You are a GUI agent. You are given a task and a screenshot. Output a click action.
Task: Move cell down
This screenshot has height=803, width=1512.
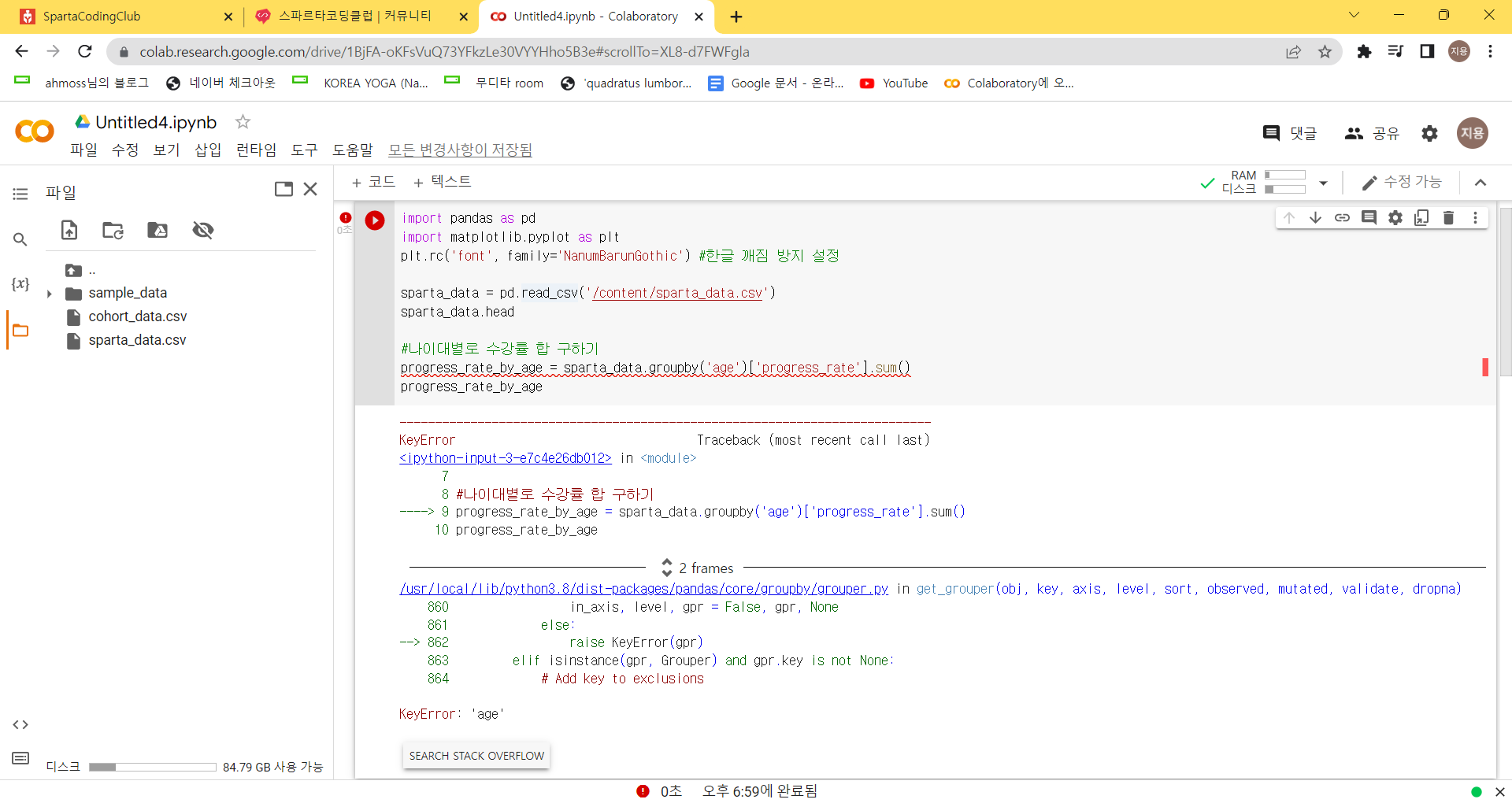pos(1315,218)
